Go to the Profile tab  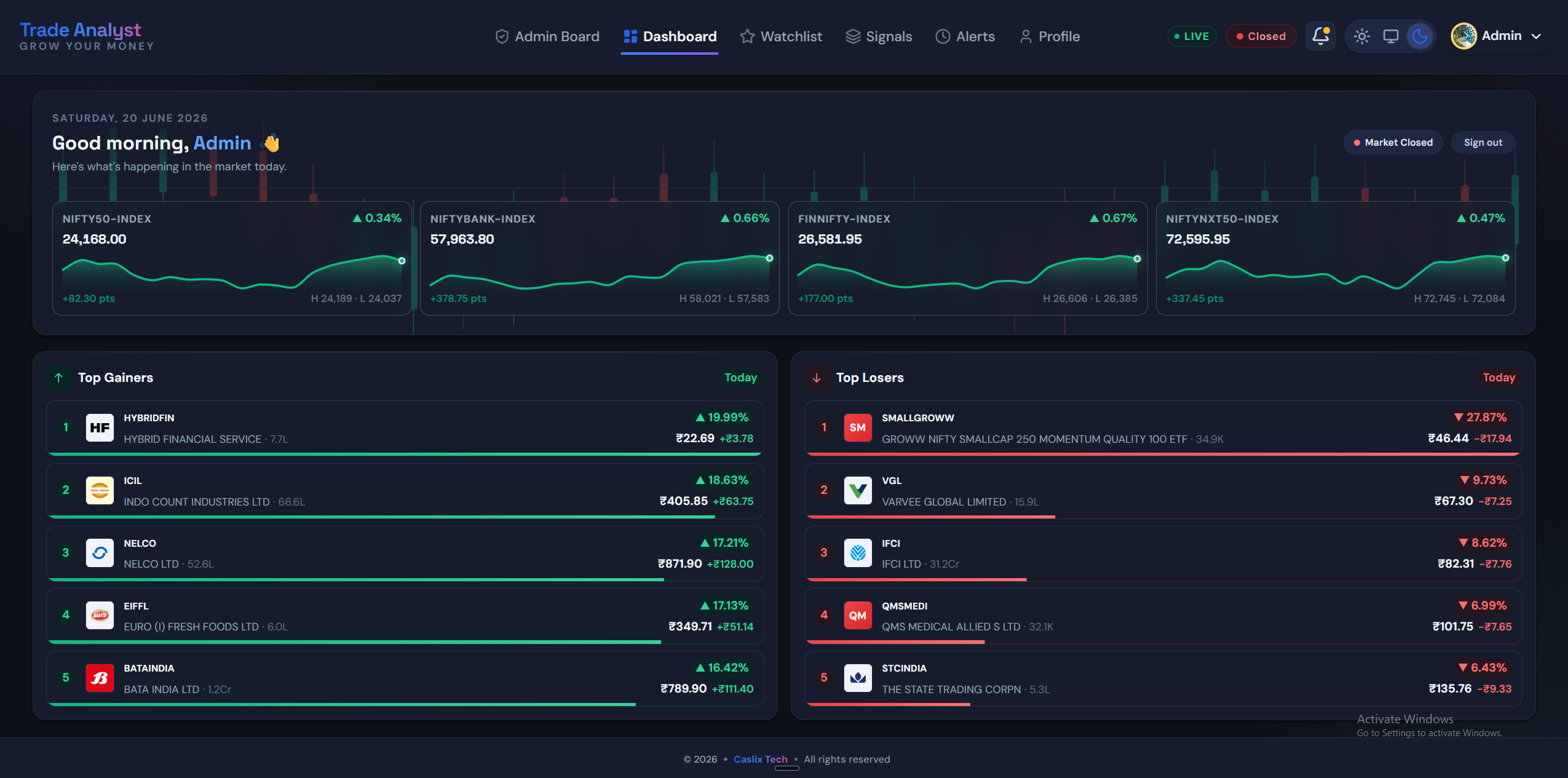point(1050,36)
